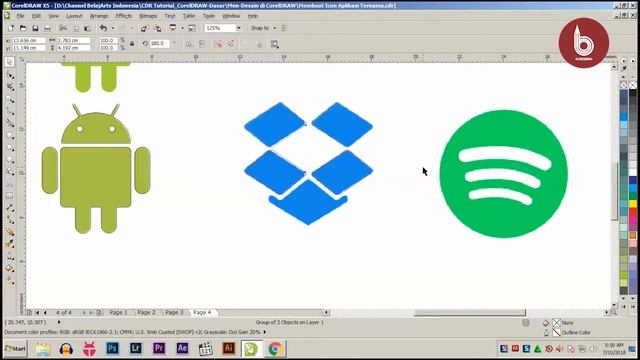This screenshot has height=360, width=640.
Task: Select the Pick tool in toolbox
Action: (x=10, y=62)
